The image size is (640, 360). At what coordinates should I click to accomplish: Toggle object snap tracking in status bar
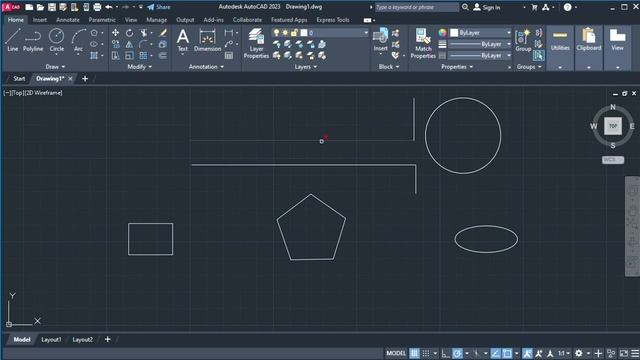point(496,353)
